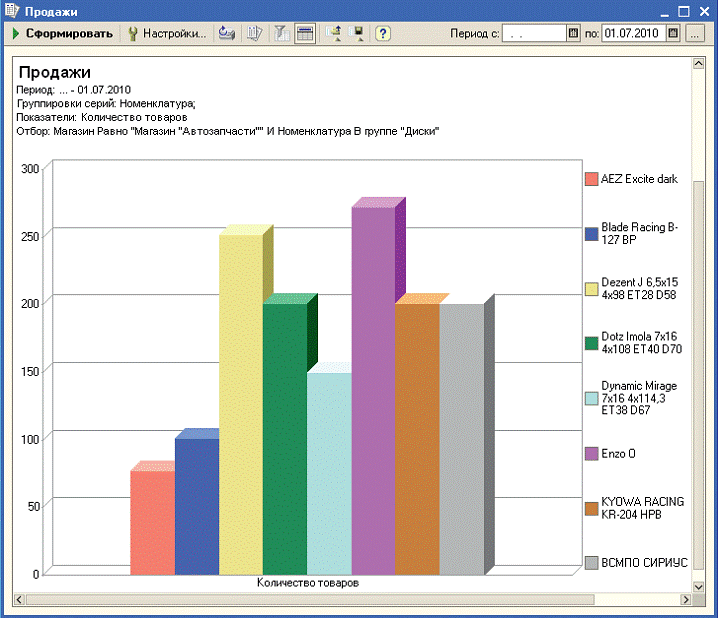The height and width of the screenshot is (618, 718).
Task: Maximize the Продажи window
Action: (684, 11)
